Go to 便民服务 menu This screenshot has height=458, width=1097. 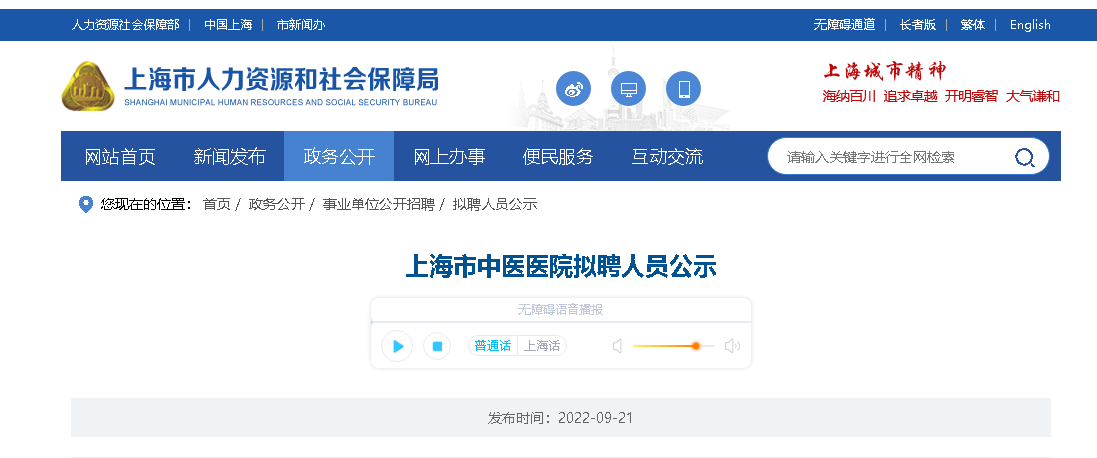tap(558, 157)
